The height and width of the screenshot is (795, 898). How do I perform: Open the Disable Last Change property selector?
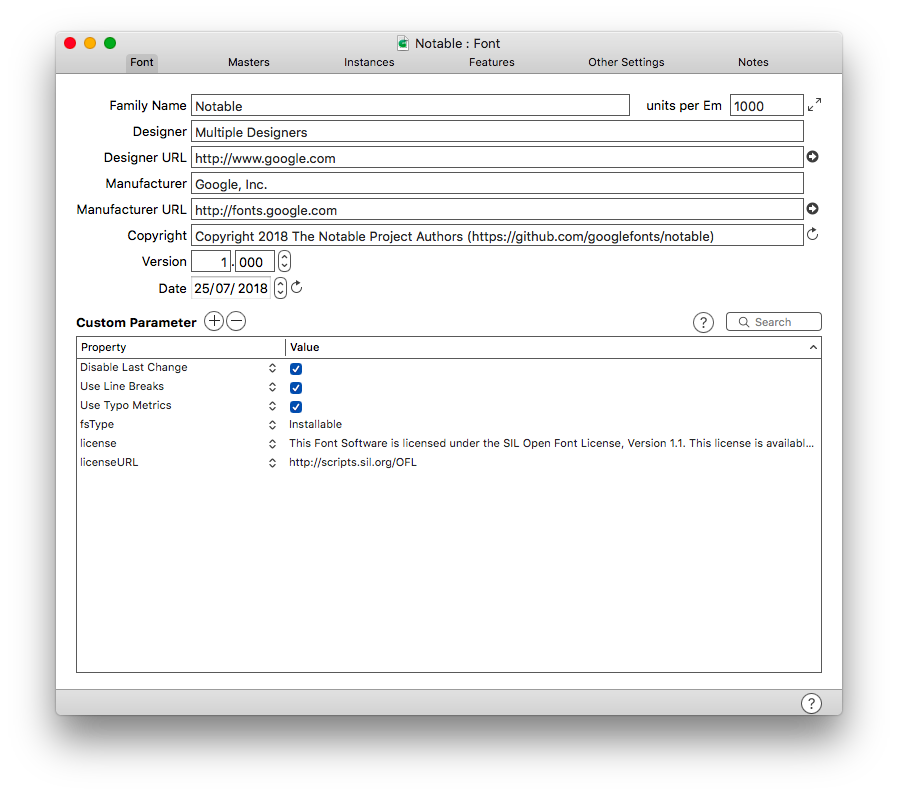click(x=272, y=368)
